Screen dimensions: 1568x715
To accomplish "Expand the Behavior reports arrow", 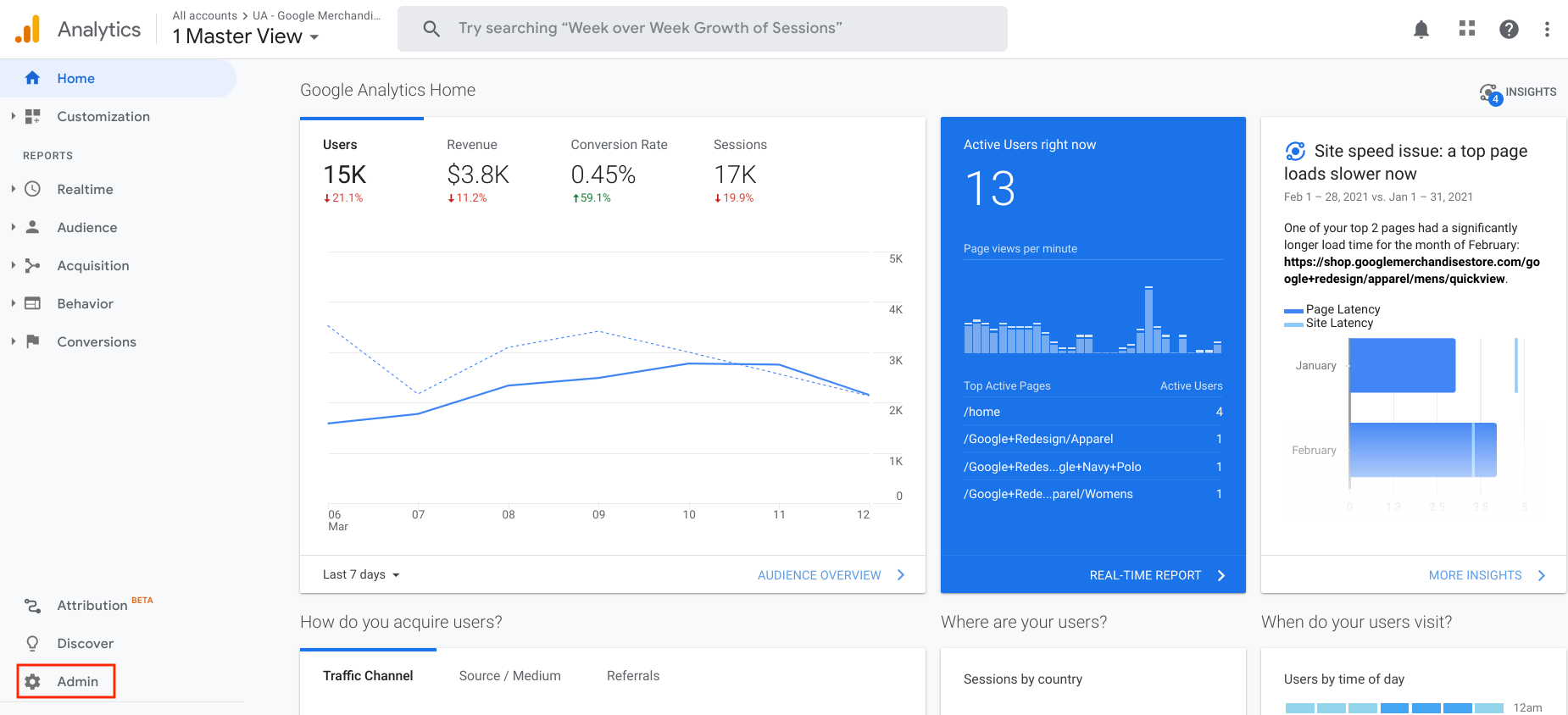I will [x=13, y=303].
